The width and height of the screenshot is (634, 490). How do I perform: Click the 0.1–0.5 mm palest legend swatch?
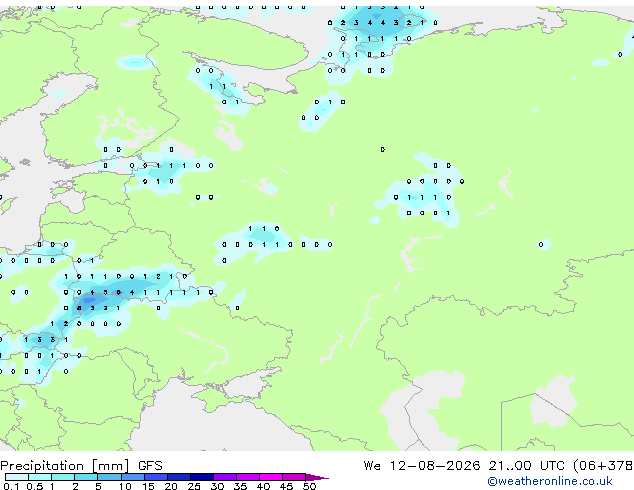point(17,477)
